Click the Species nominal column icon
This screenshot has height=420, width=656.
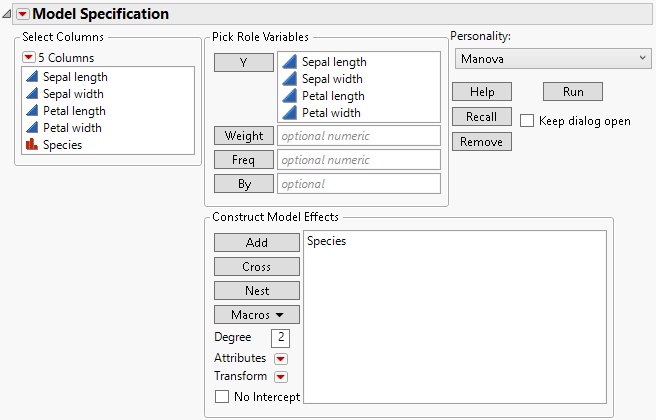point(30,145)
